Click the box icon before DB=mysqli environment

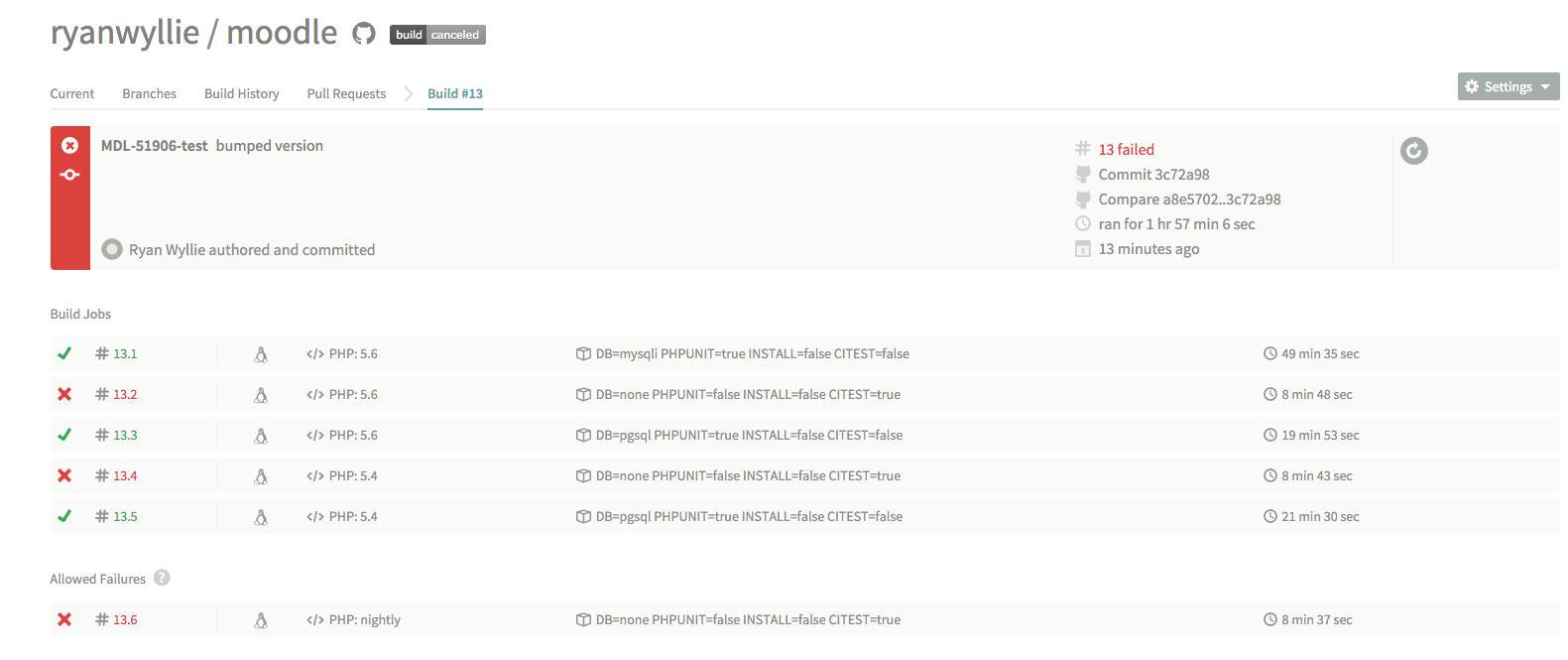[583, 353]
